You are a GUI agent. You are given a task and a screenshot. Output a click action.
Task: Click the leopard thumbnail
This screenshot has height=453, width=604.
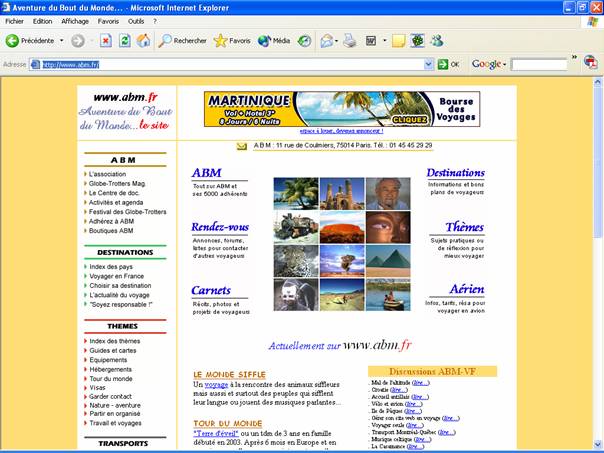(296, 261)
